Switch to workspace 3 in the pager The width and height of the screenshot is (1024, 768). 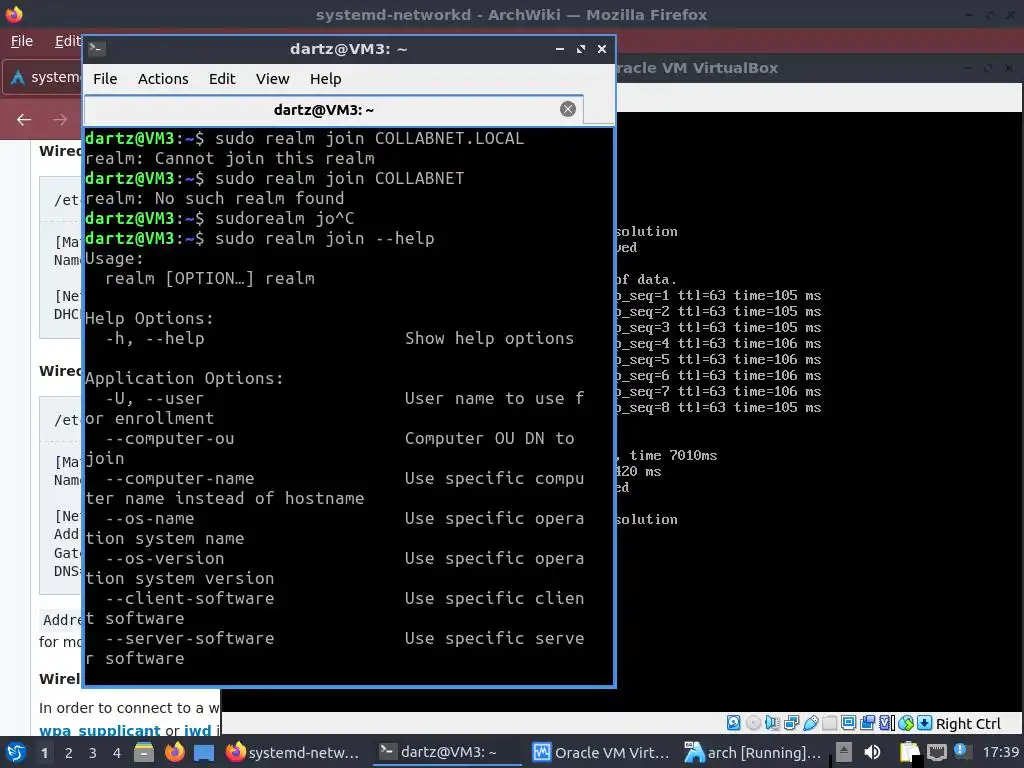(93, 753)
